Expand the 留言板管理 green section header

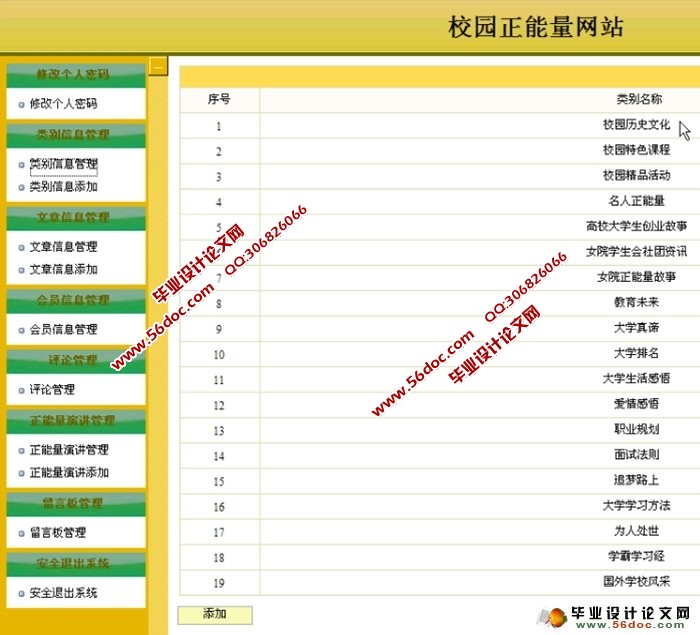coord(76,504)
